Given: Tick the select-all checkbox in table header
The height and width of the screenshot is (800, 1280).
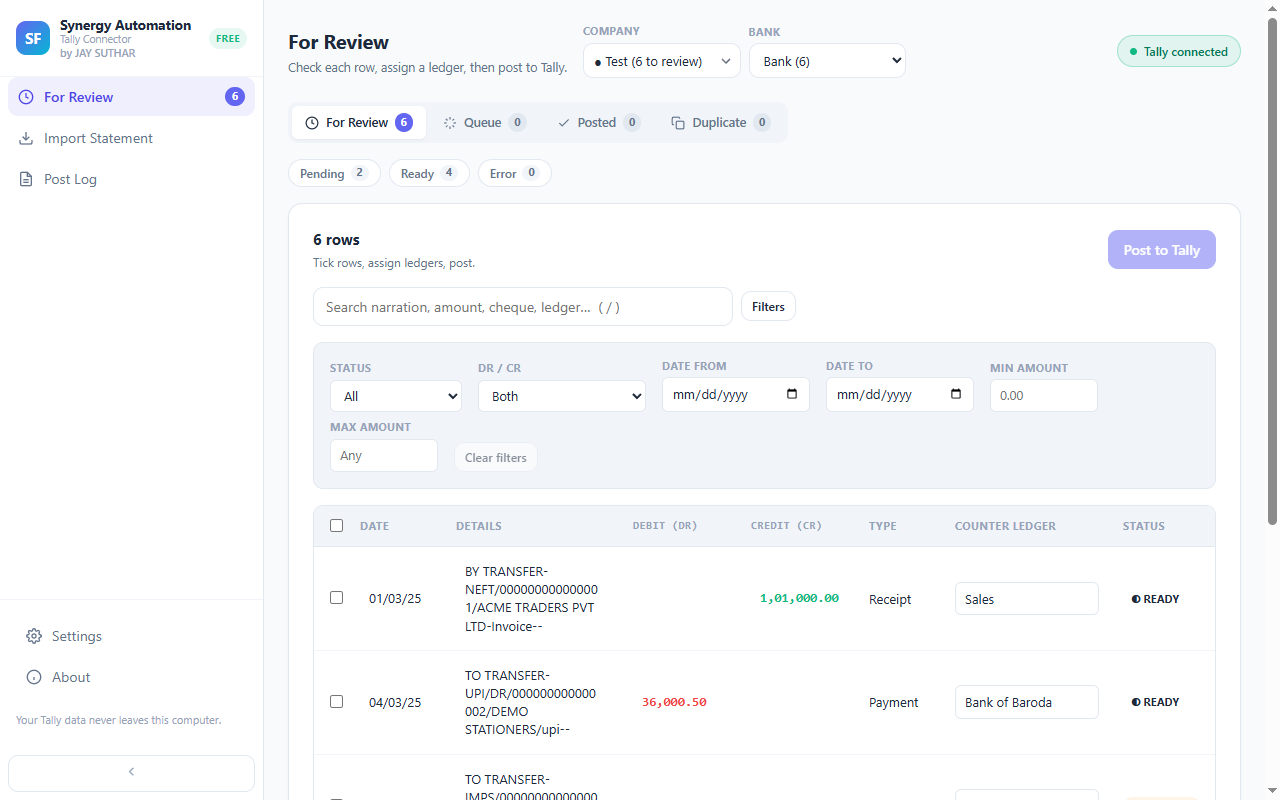Looking at the screenshot, I should point(336,526).
